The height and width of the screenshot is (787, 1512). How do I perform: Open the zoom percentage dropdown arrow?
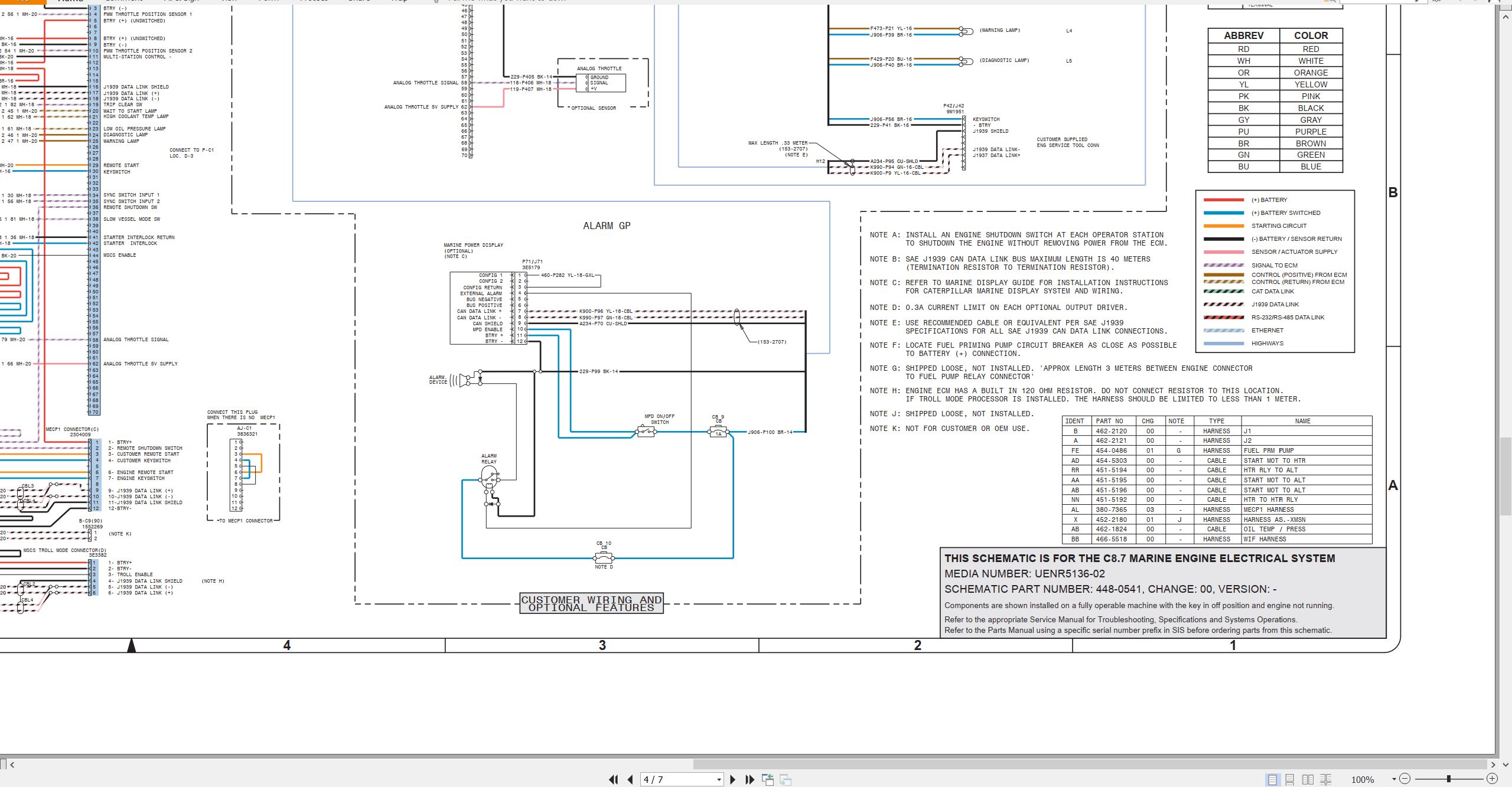(x=1394, y=779)
